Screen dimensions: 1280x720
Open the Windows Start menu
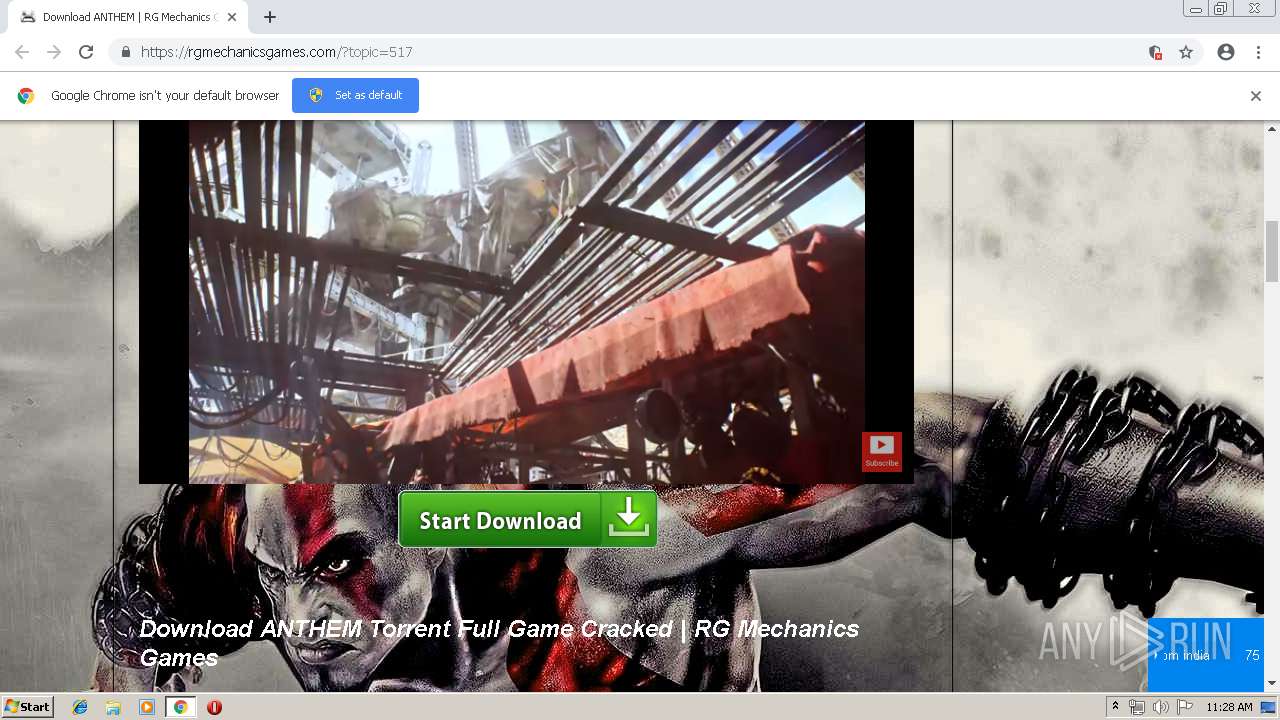(x=27, y=706)
